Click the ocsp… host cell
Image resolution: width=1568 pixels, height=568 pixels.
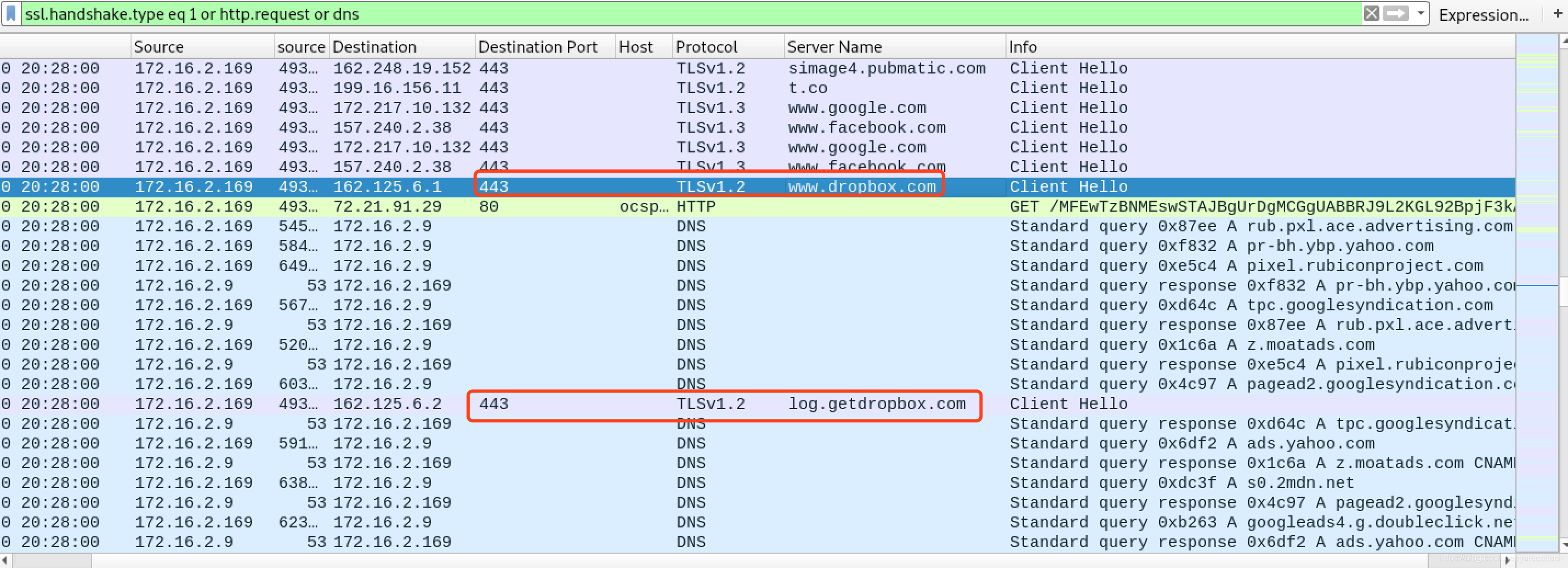click(644, 206)
